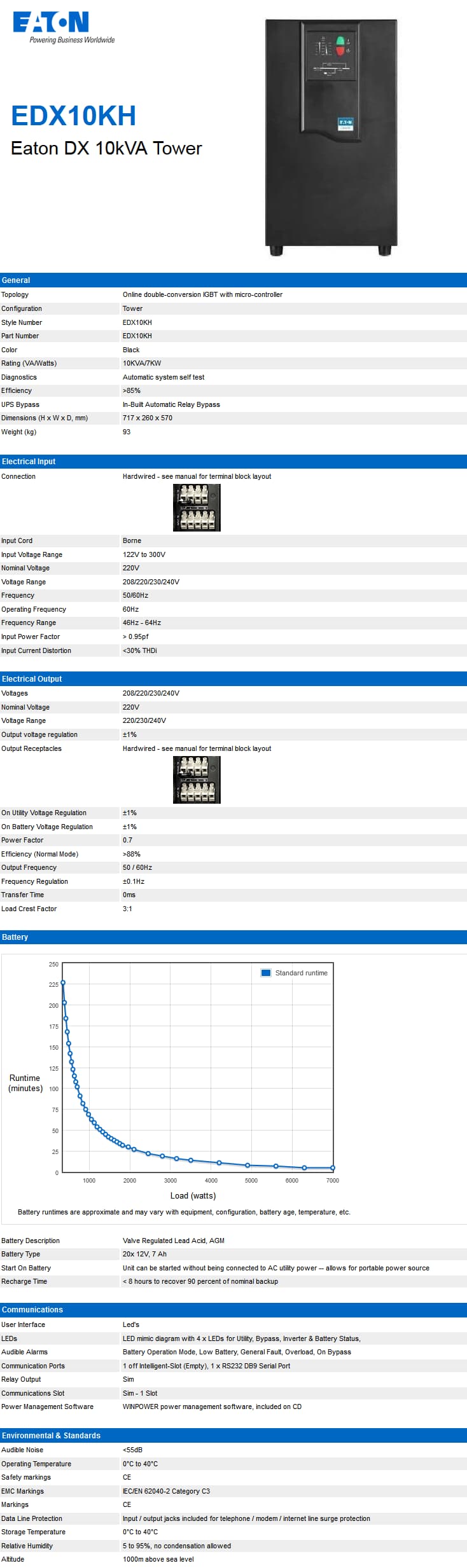Viewport: 467px width, 1568px height.
Task: Click the Communications section header
Action: click(233, 1309)
